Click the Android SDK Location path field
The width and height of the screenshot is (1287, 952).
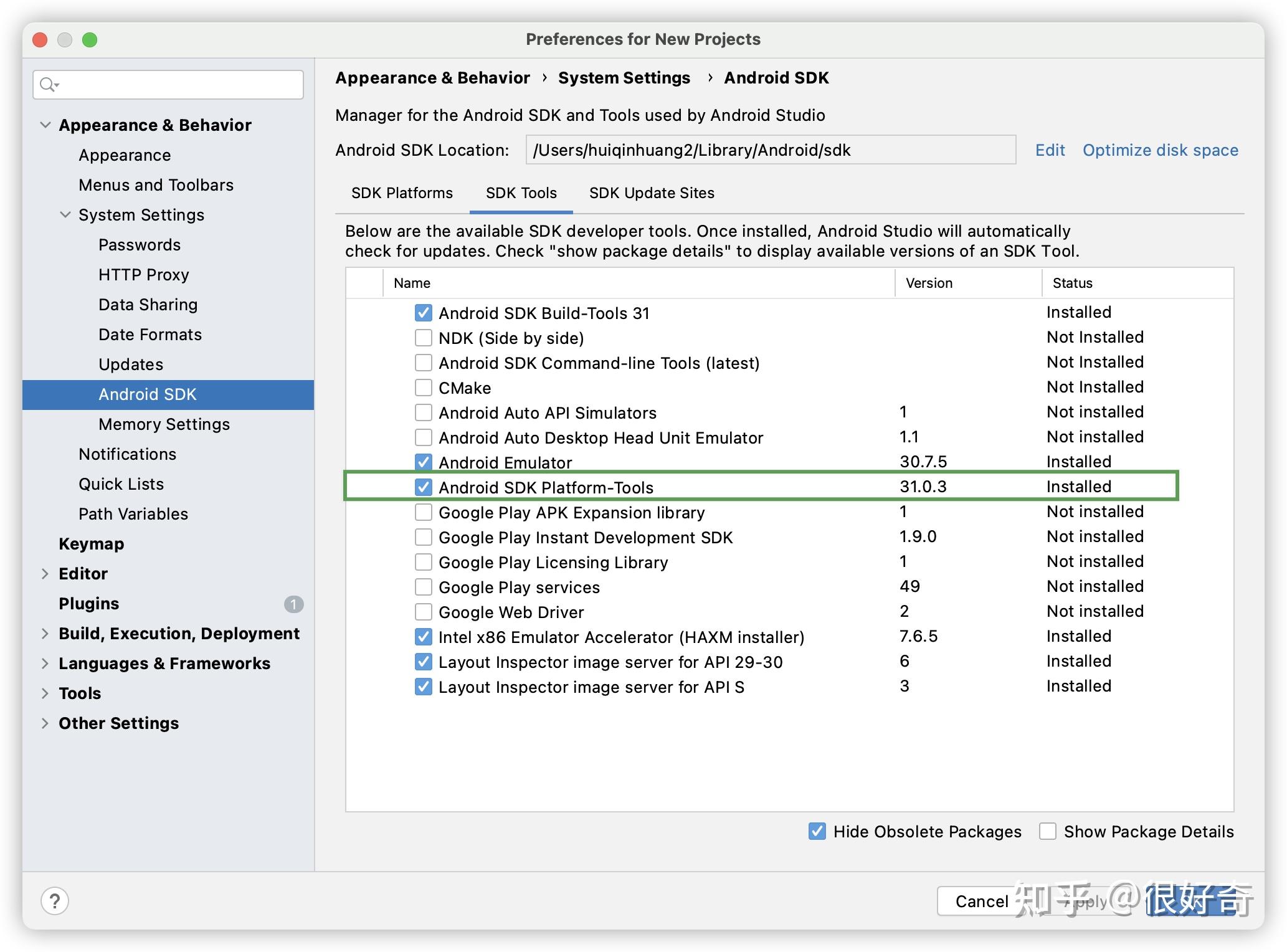click(771, 150)
